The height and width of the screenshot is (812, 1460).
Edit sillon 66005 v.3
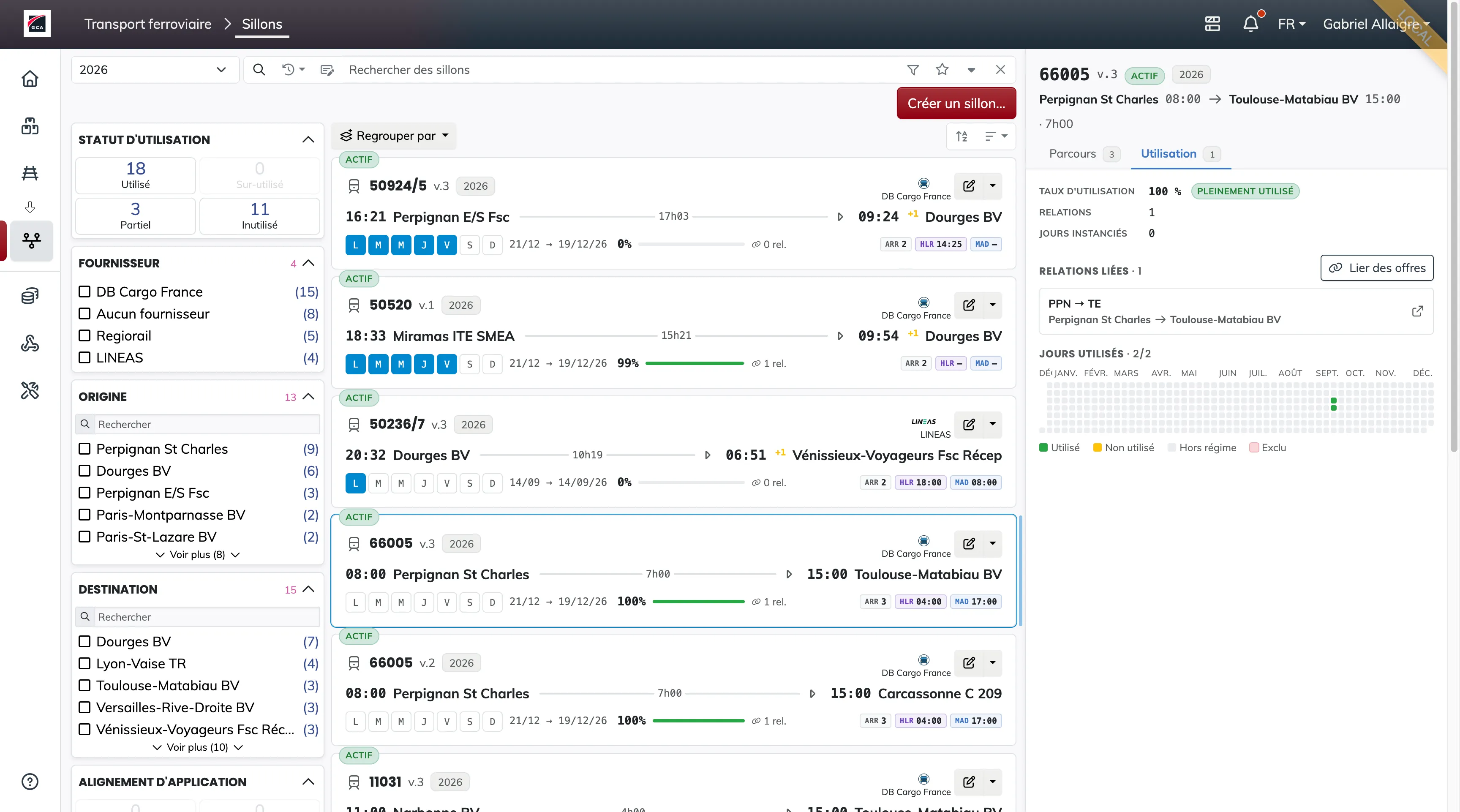pos(969,543)
